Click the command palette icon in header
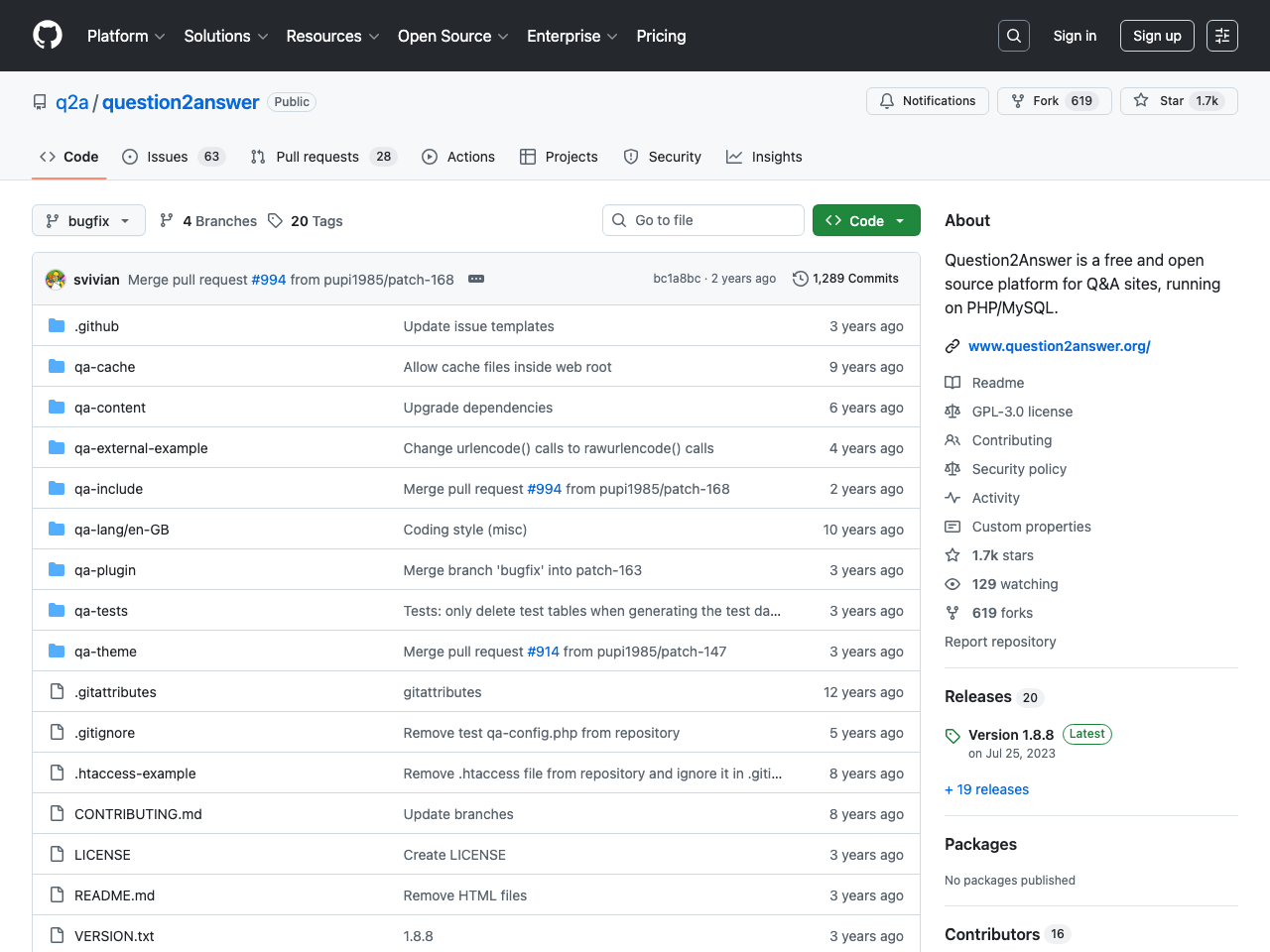Image resolution: width=1270 pixels, height=952 pixels. click(x=1221, y=36)
